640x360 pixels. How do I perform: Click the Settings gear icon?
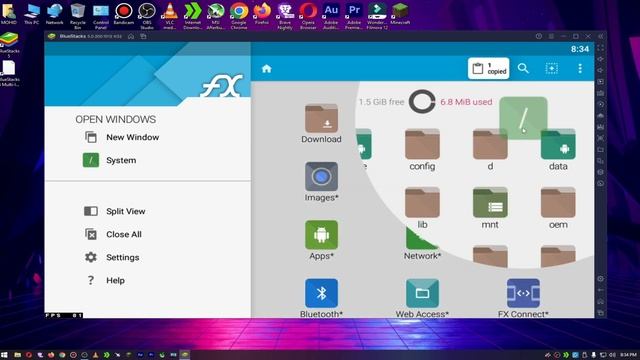[x=91, y=257]
